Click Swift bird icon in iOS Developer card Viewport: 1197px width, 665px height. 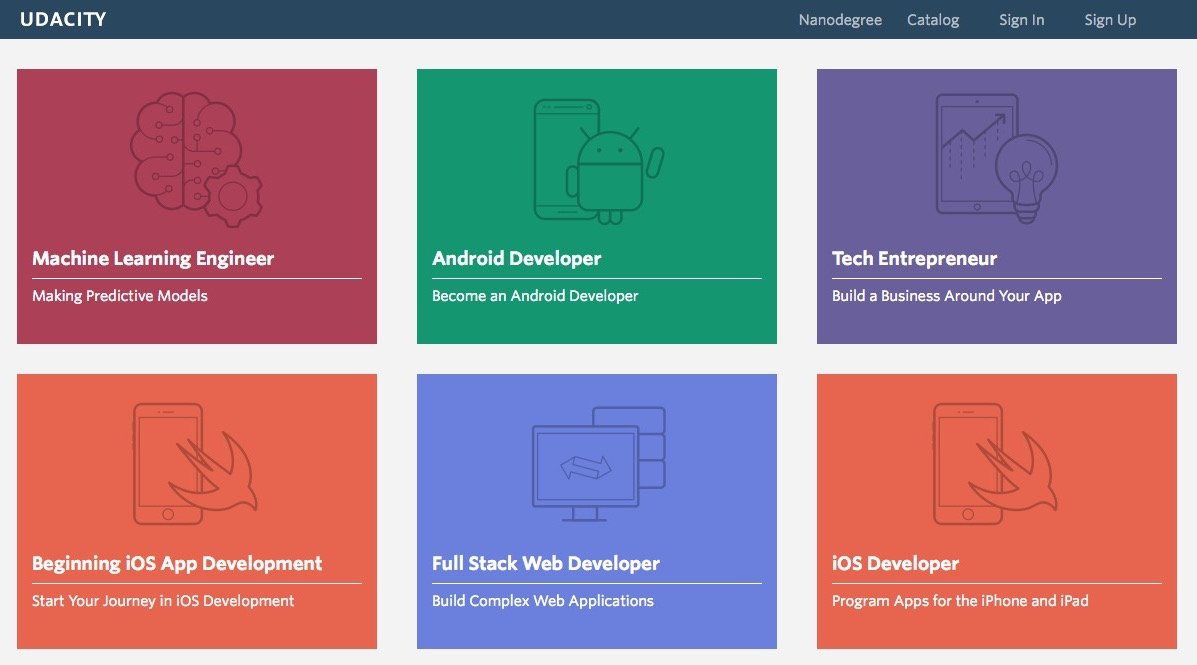tap(996, 464)
